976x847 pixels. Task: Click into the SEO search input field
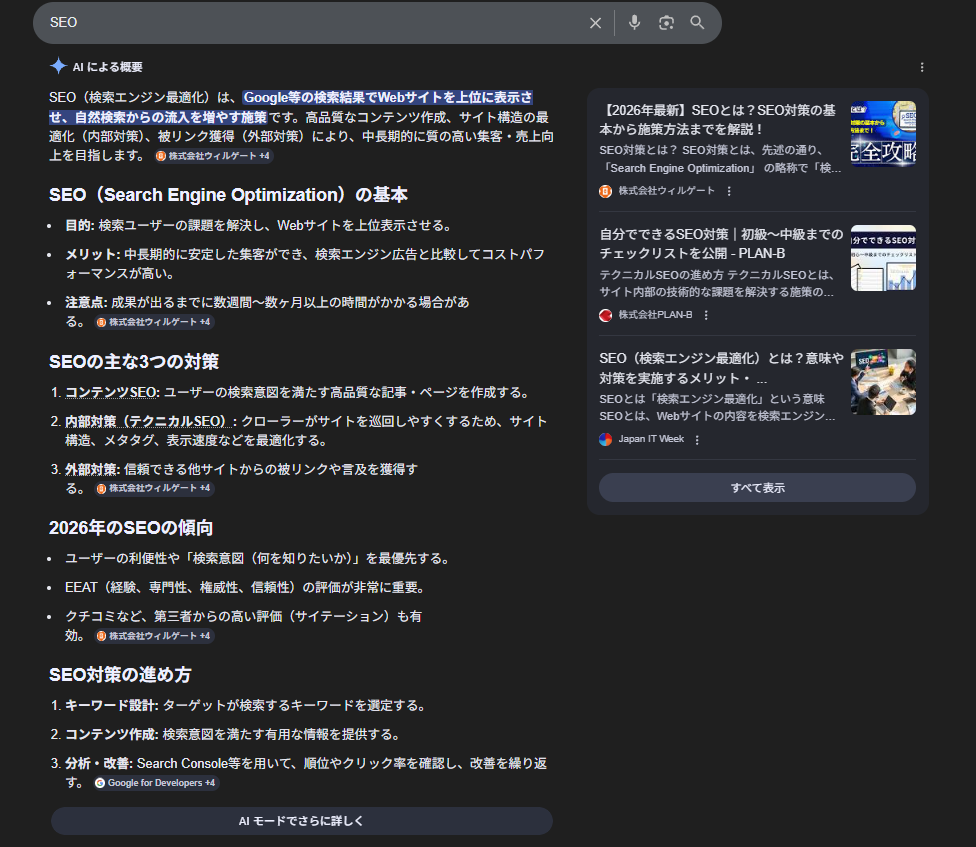(x=300, y=23)
